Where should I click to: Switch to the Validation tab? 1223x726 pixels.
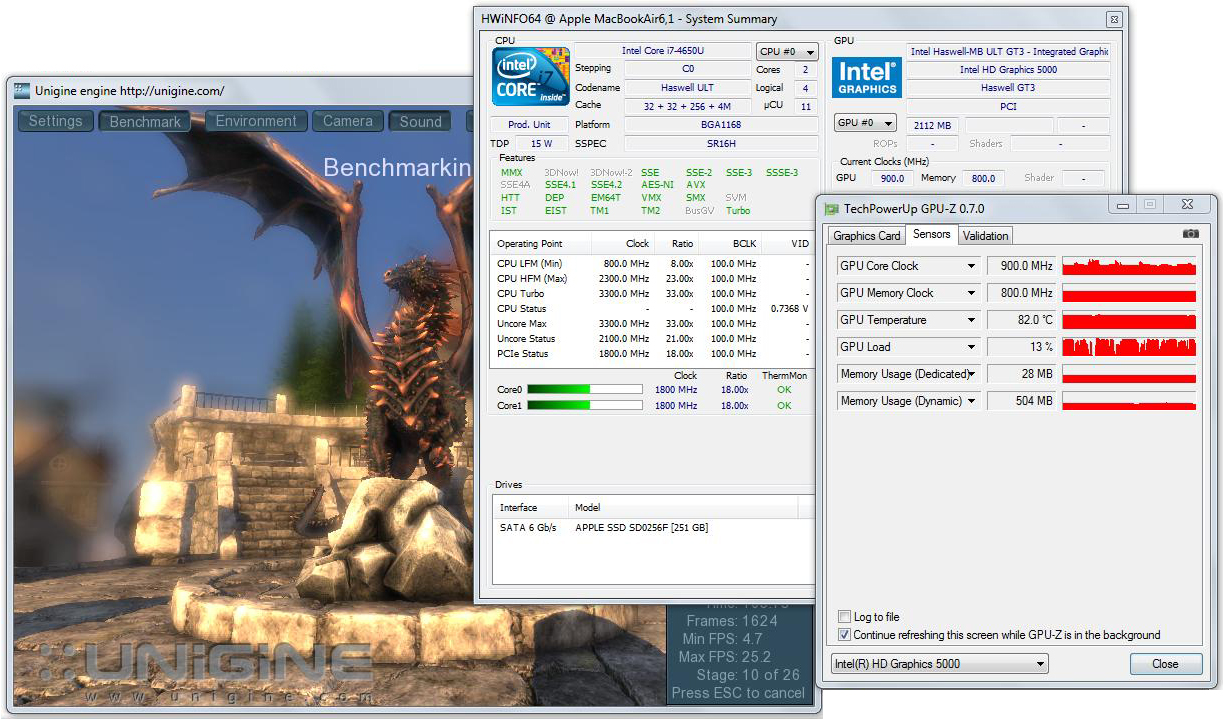tap(986, 236)
